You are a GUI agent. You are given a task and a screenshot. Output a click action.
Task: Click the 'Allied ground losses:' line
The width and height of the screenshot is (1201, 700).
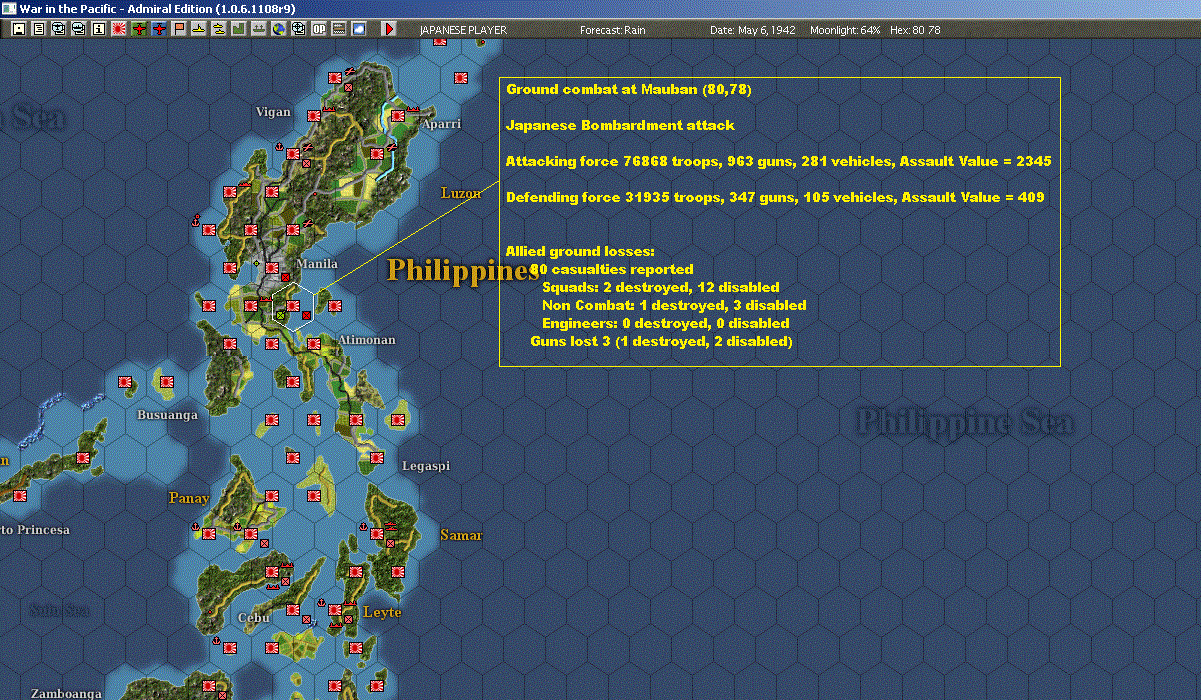coord(580,251)
